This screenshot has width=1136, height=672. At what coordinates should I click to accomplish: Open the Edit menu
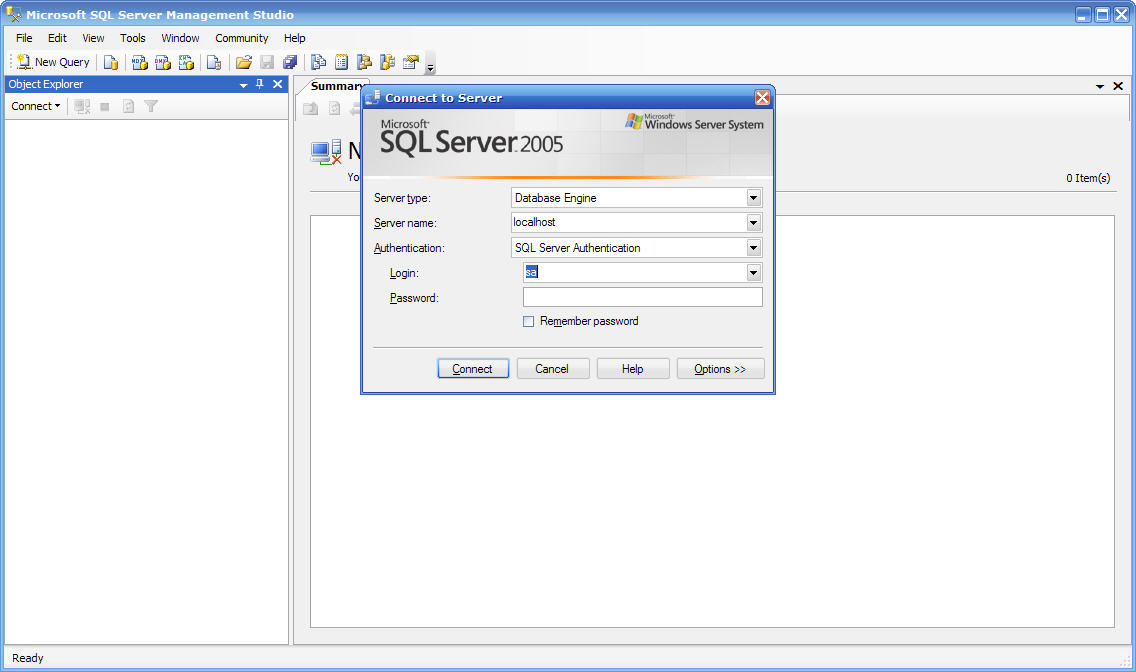point(57,38)
